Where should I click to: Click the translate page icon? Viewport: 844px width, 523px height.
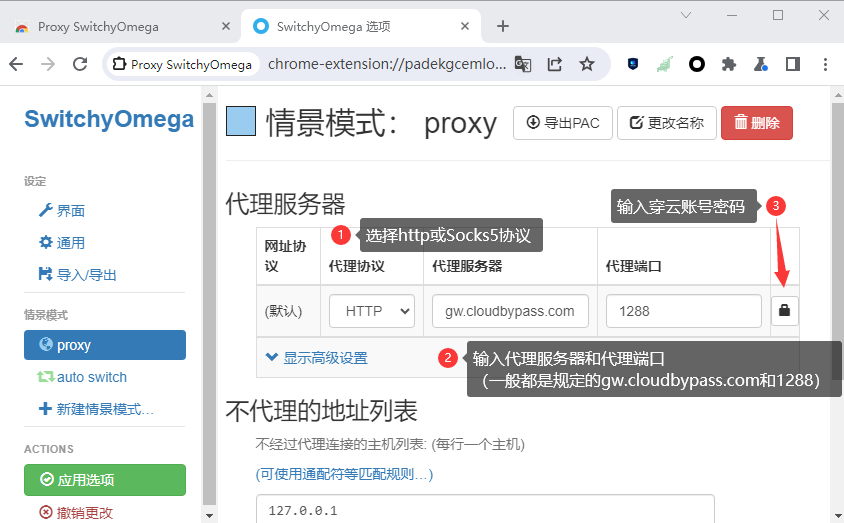tap(523, 65)
